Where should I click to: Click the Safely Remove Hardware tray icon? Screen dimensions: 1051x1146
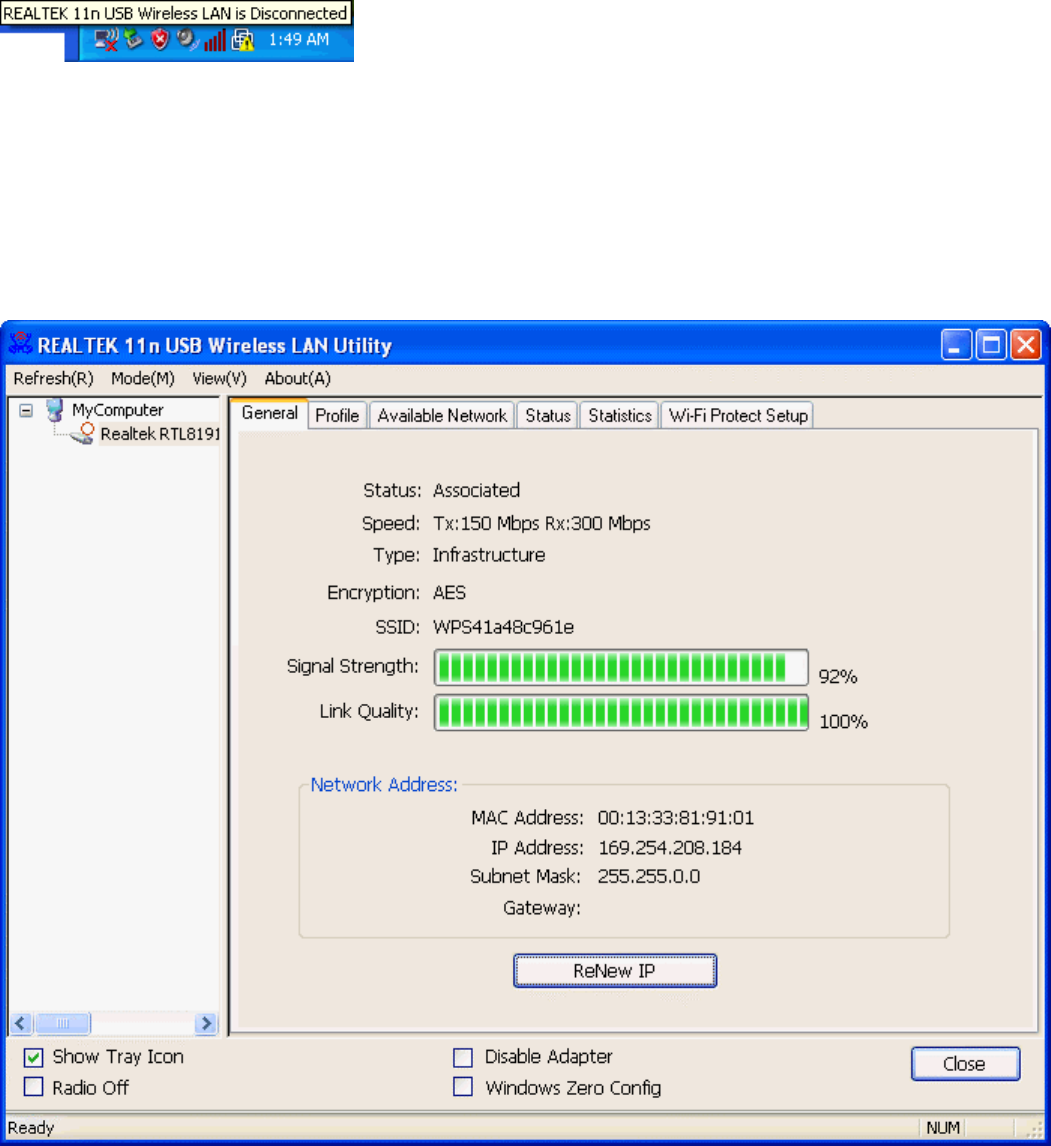pyautogui.click(x=133, y=39)
